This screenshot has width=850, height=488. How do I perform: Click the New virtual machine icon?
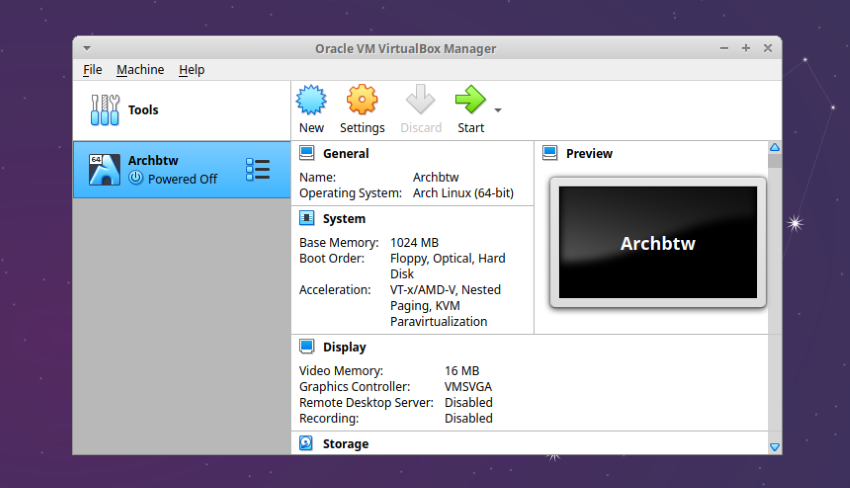coord(312,100)
